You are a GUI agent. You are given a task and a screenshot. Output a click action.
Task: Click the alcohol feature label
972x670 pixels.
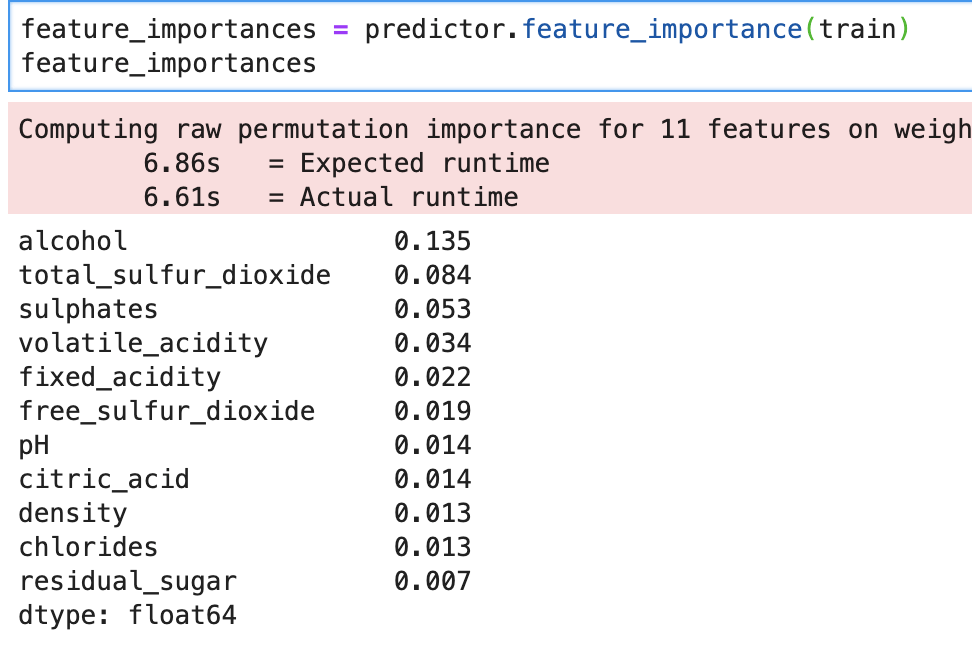[x=73, y=241]
